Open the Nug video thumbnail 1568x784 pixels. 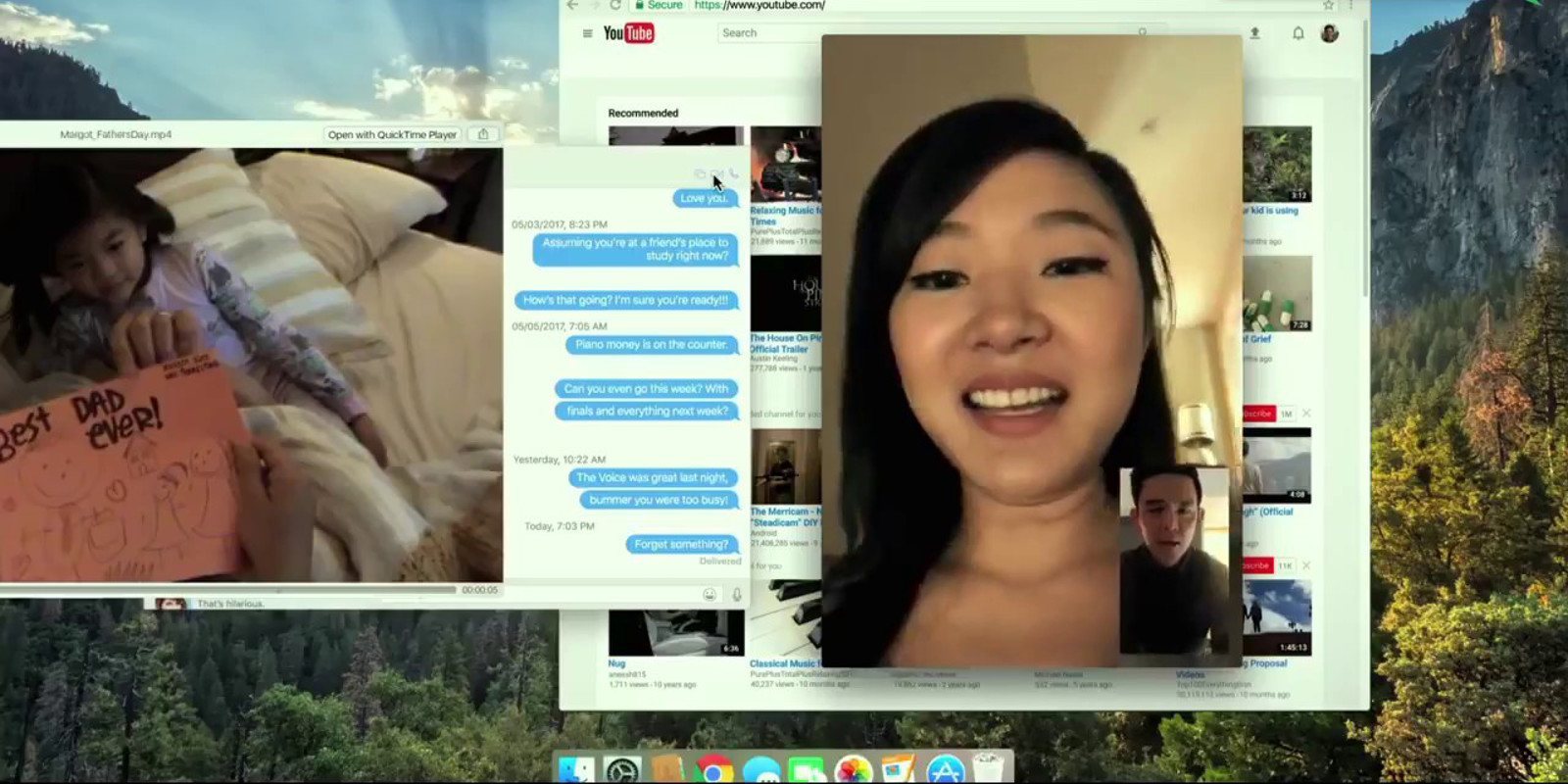675,633
